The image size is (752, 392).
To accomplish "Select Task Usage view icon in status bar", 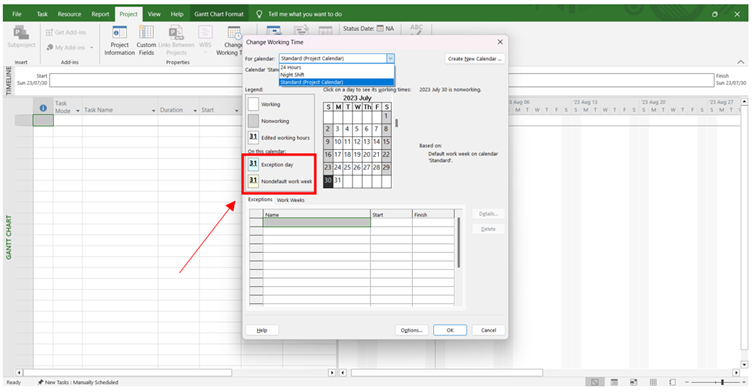I will pyautogui.click(x=614, y=382).
